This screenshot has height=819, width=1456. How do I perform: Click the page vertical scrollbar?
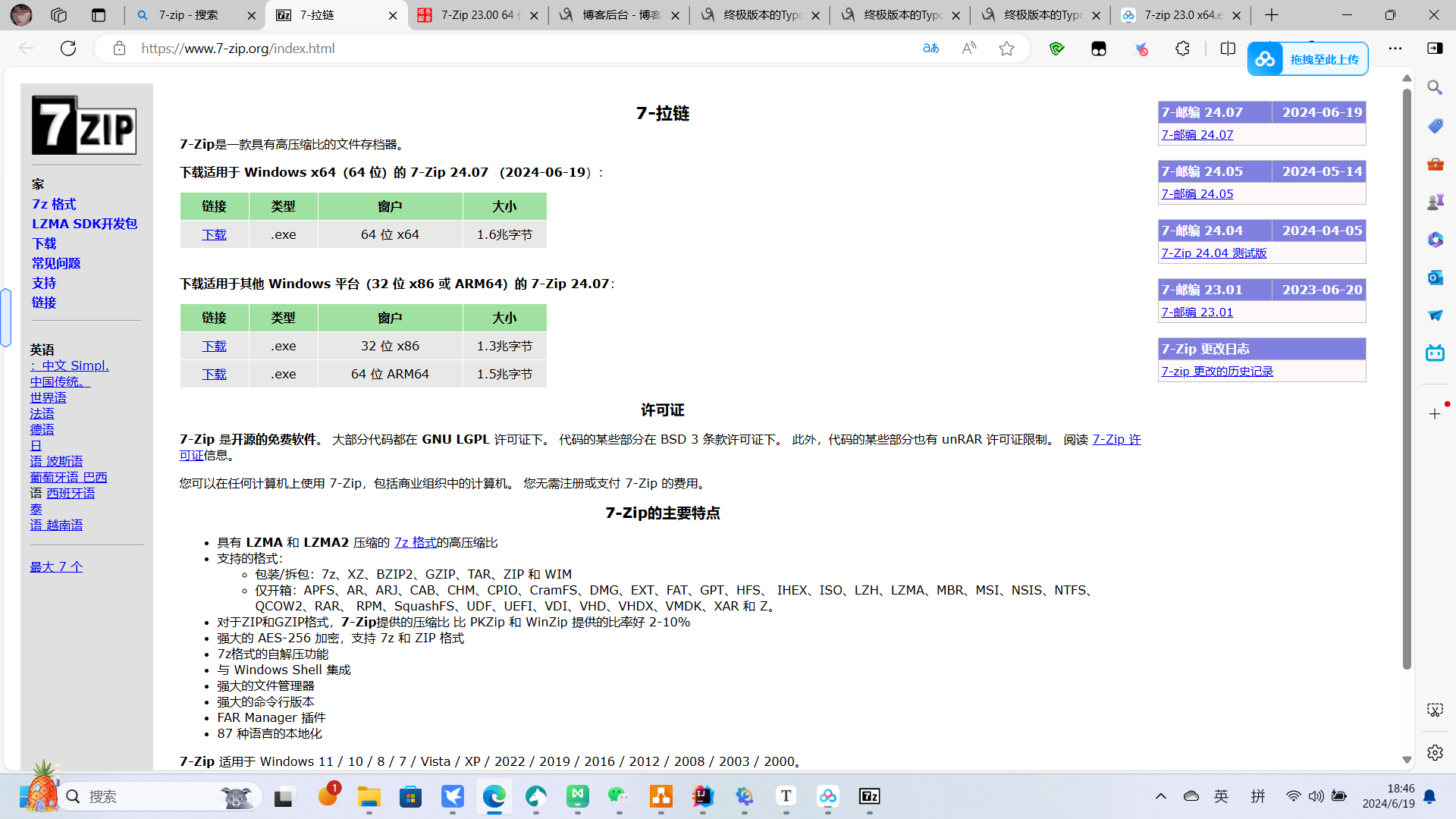click(1407, 379)
